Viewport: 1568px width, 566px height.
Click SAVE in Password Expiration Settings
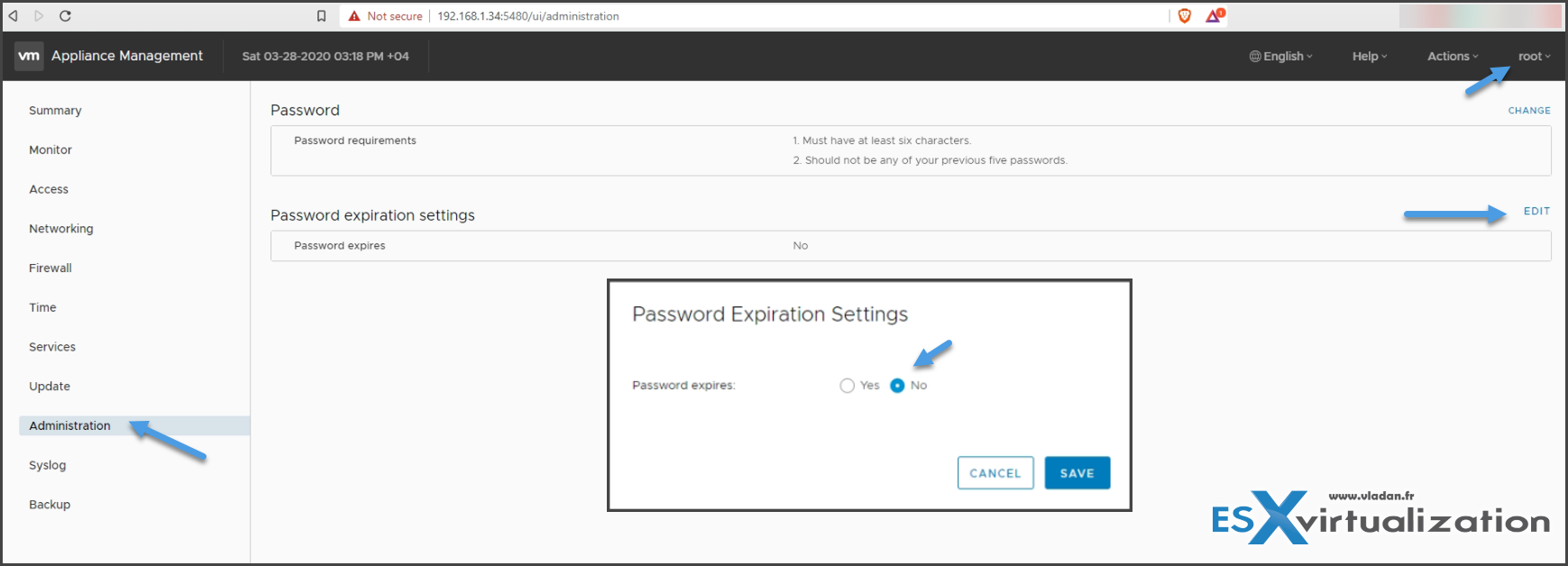(x=1077, y=473)
